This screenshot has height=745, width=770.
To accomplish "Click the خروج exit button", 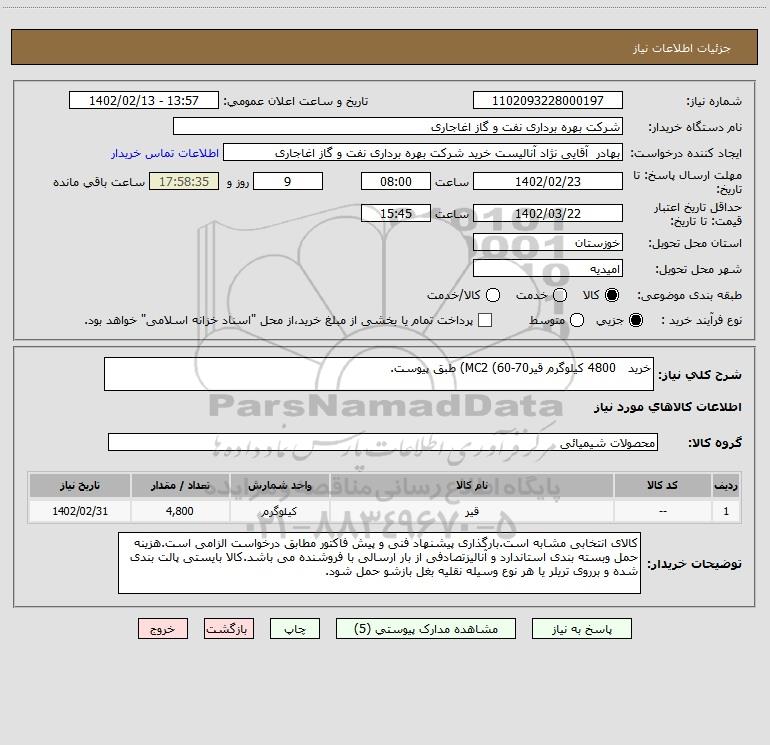I will (x=163, y=629).
